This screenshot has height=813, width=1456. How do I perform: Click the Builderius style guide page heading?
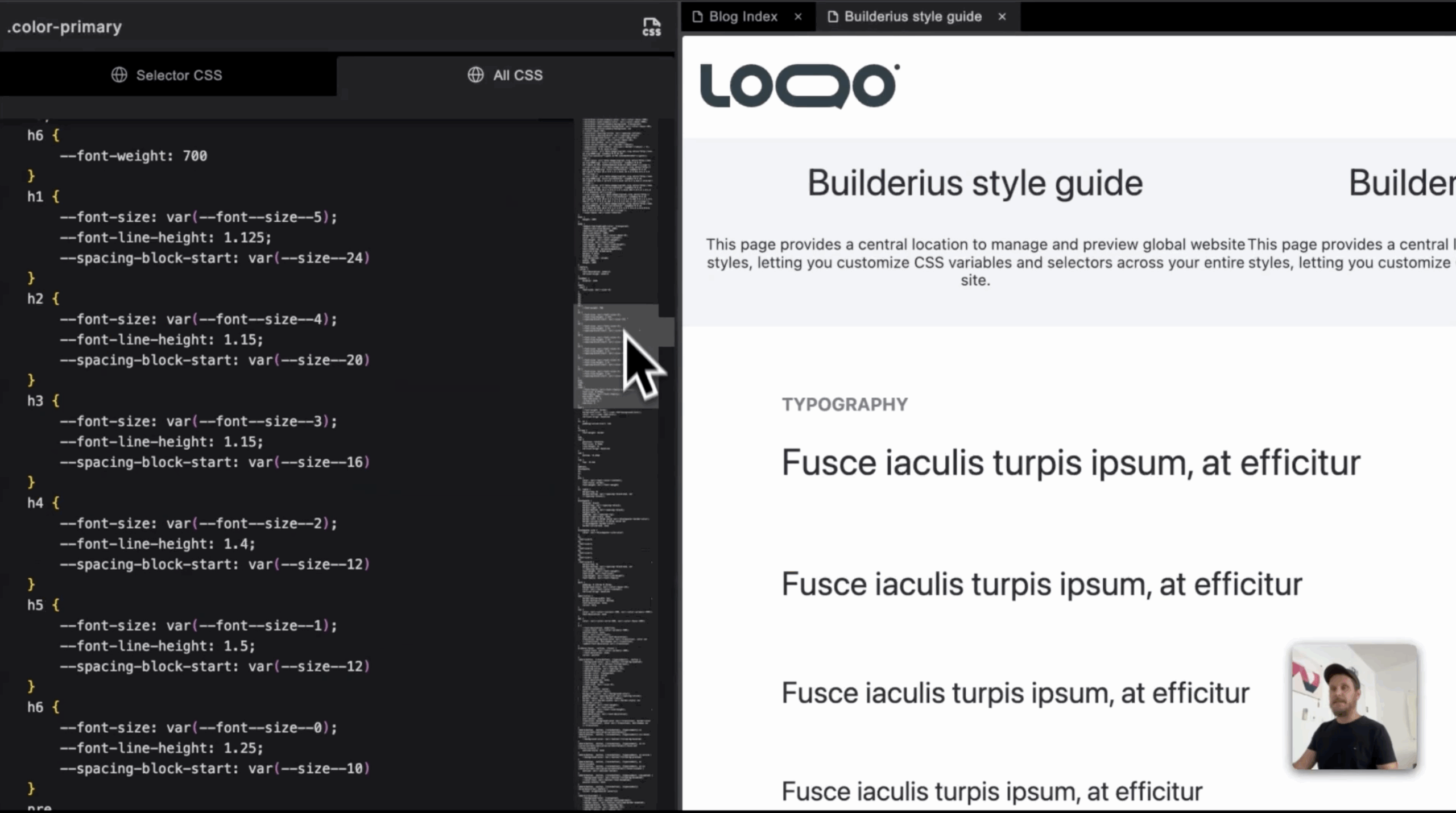975,183
